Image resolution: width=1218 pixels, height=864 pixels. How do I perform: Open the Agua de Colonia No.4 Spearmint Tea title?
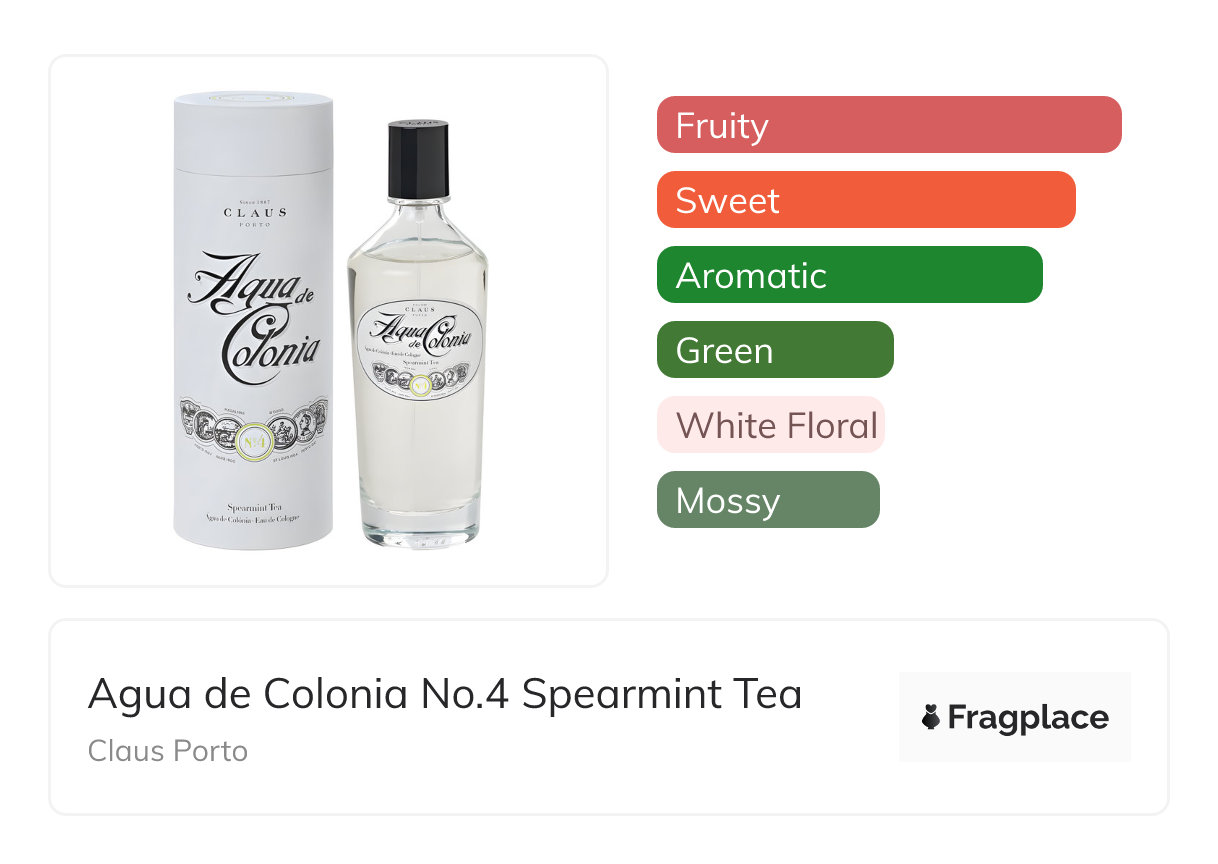coord(445,694)
